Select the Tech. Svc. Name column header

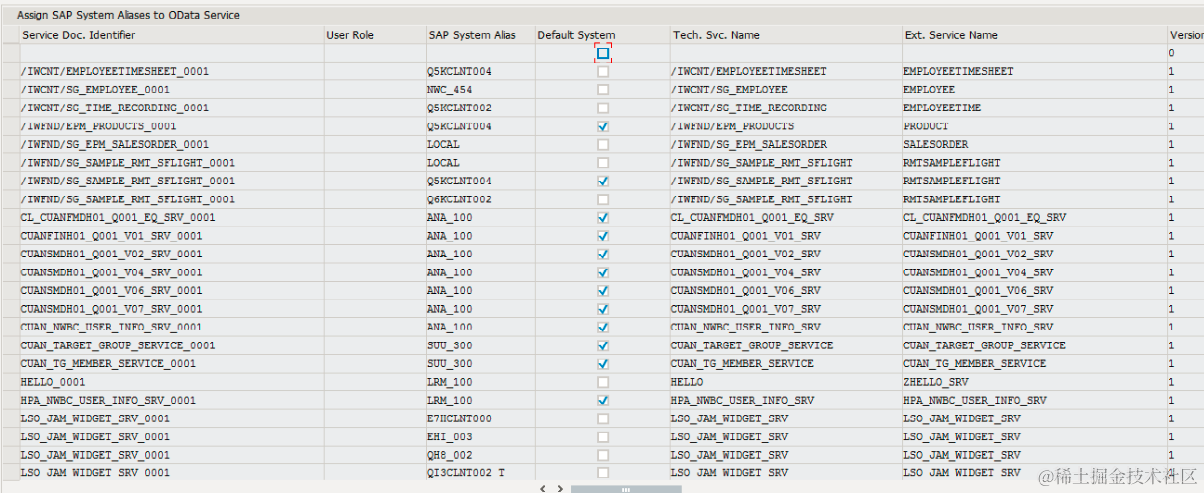click(786, 35)
